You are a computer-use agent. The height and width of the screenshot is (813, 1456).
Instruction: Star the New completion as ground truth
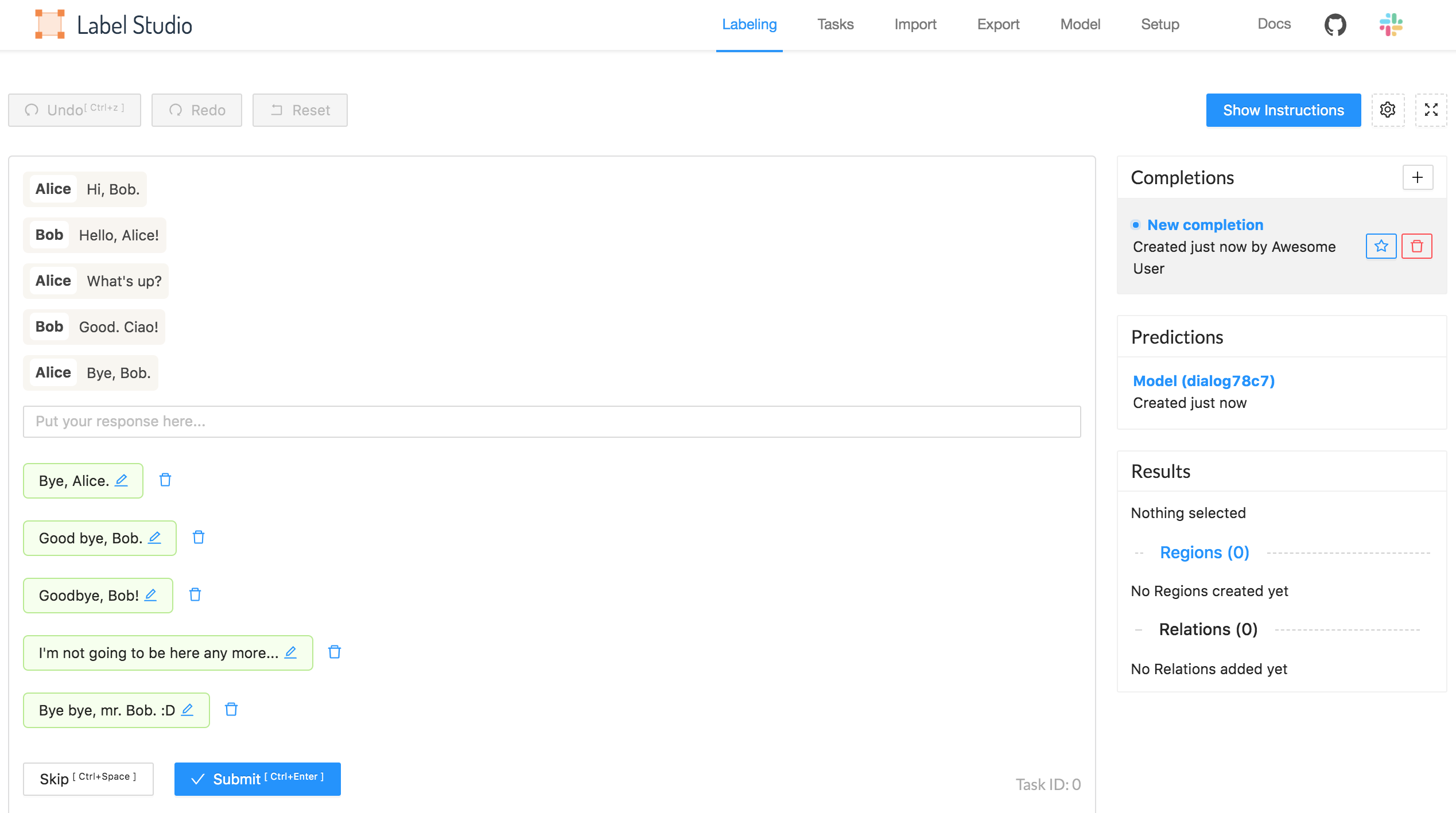(x=1381, y=246)
